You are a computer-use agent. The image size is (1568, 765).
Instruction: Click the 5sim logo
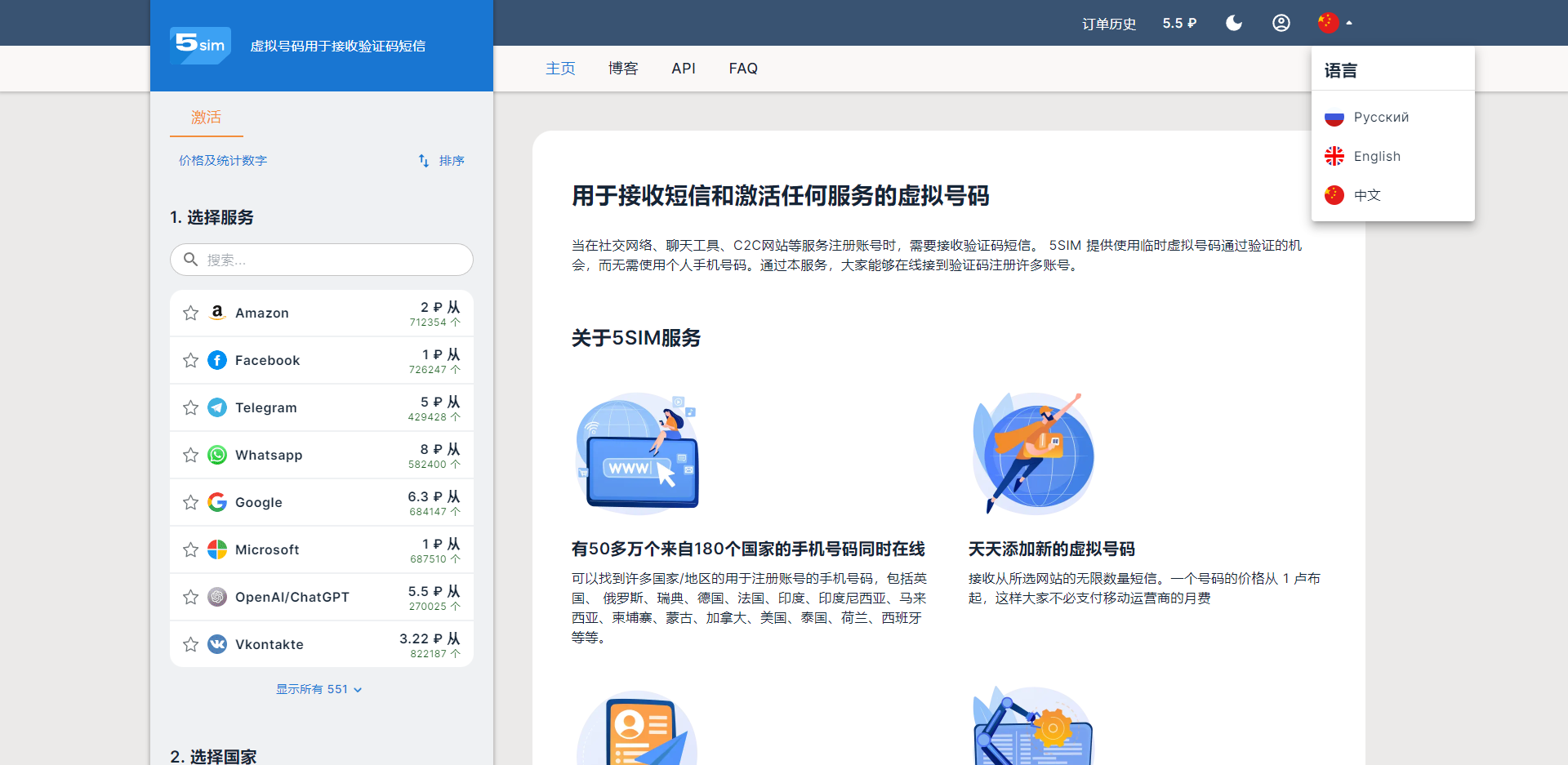[200, 45]
